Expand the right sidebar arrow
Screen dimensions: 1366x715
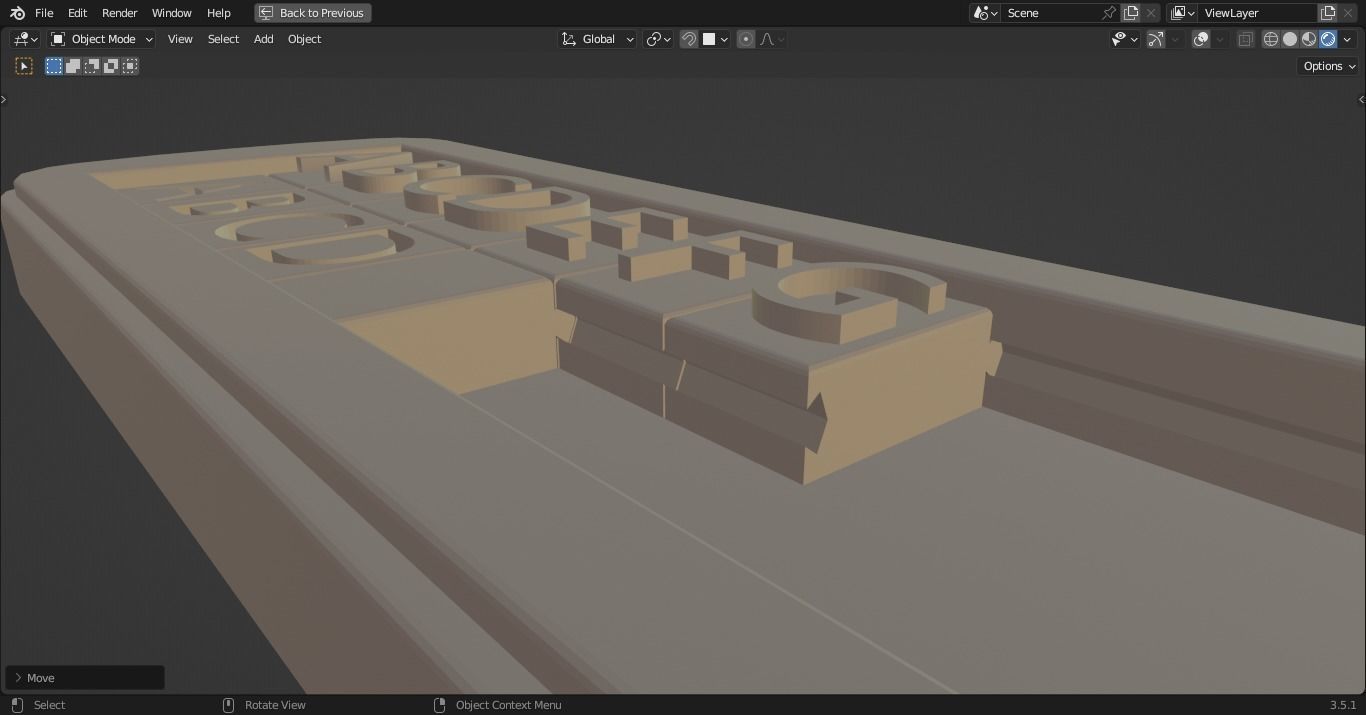coord(1361,99)
